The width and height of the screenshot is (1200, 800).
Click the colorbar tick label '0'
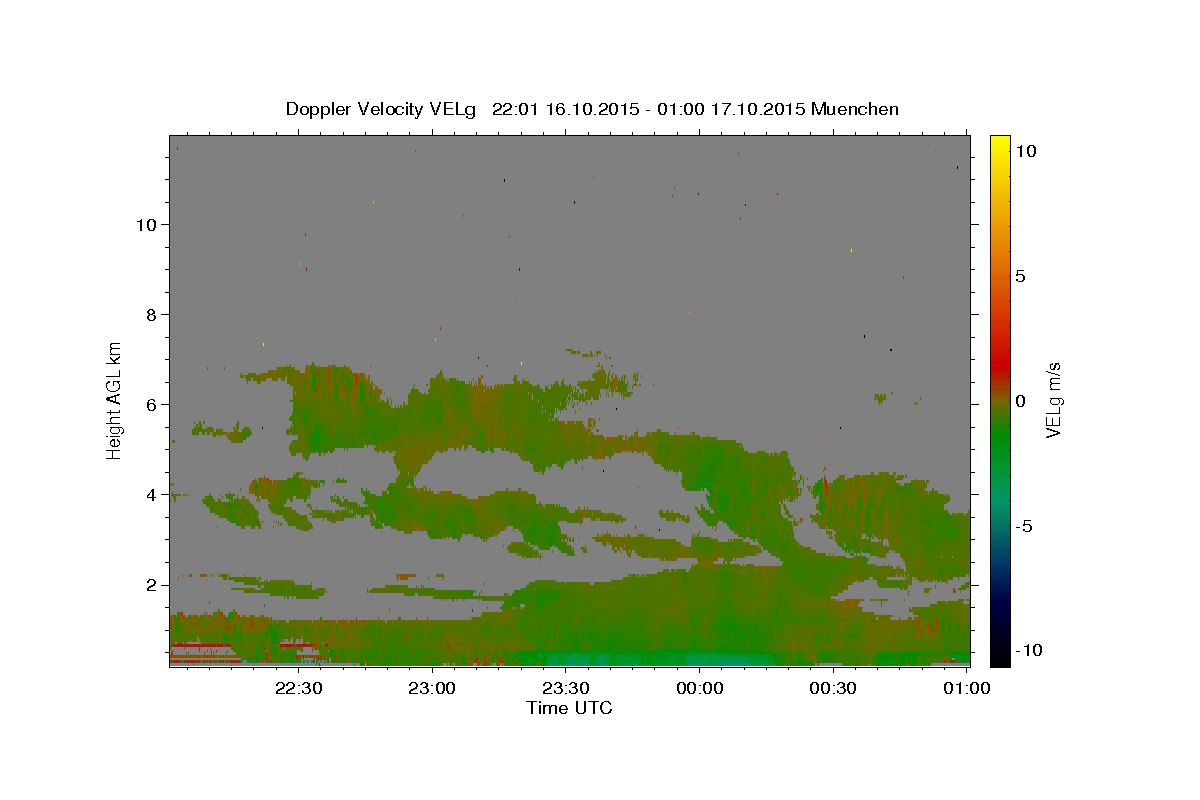click(x=1020, y=401)
